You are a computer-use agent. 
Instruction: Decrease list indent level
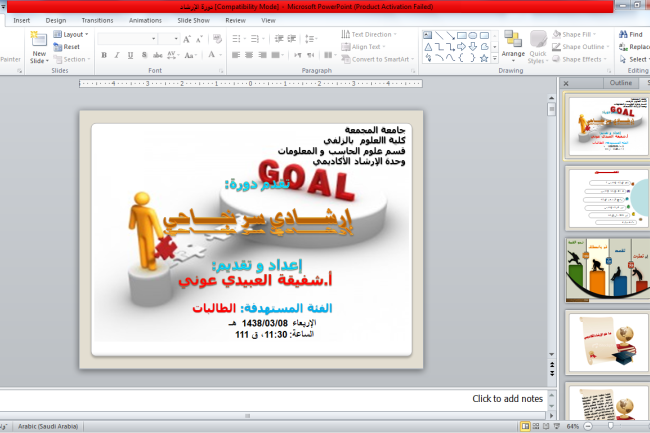click(x=279, y=39)
